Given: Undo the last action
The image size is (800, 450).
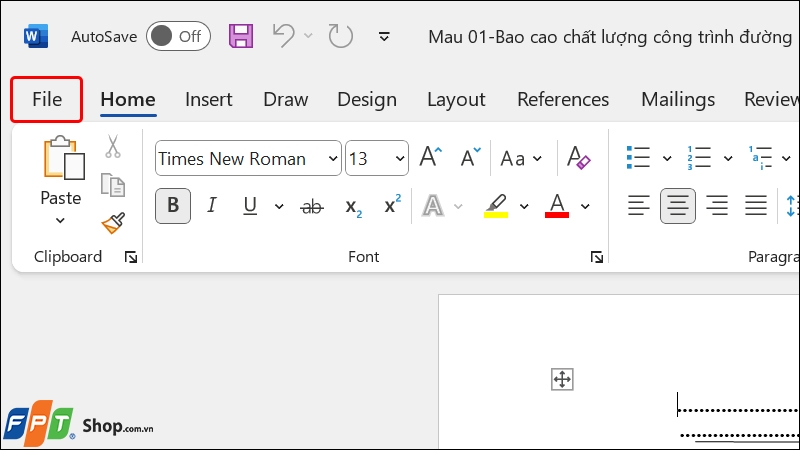Looking at the screenshot, I should 283,36.
